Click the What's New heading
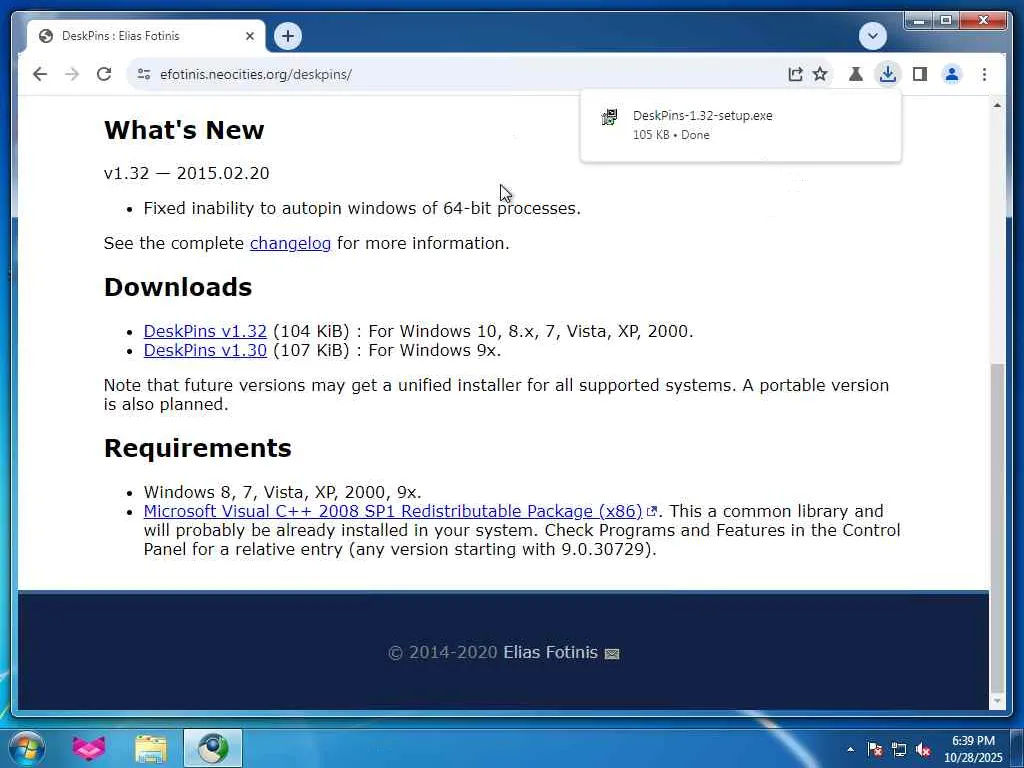The image size is (1024, 768). (x=184, y=130)
